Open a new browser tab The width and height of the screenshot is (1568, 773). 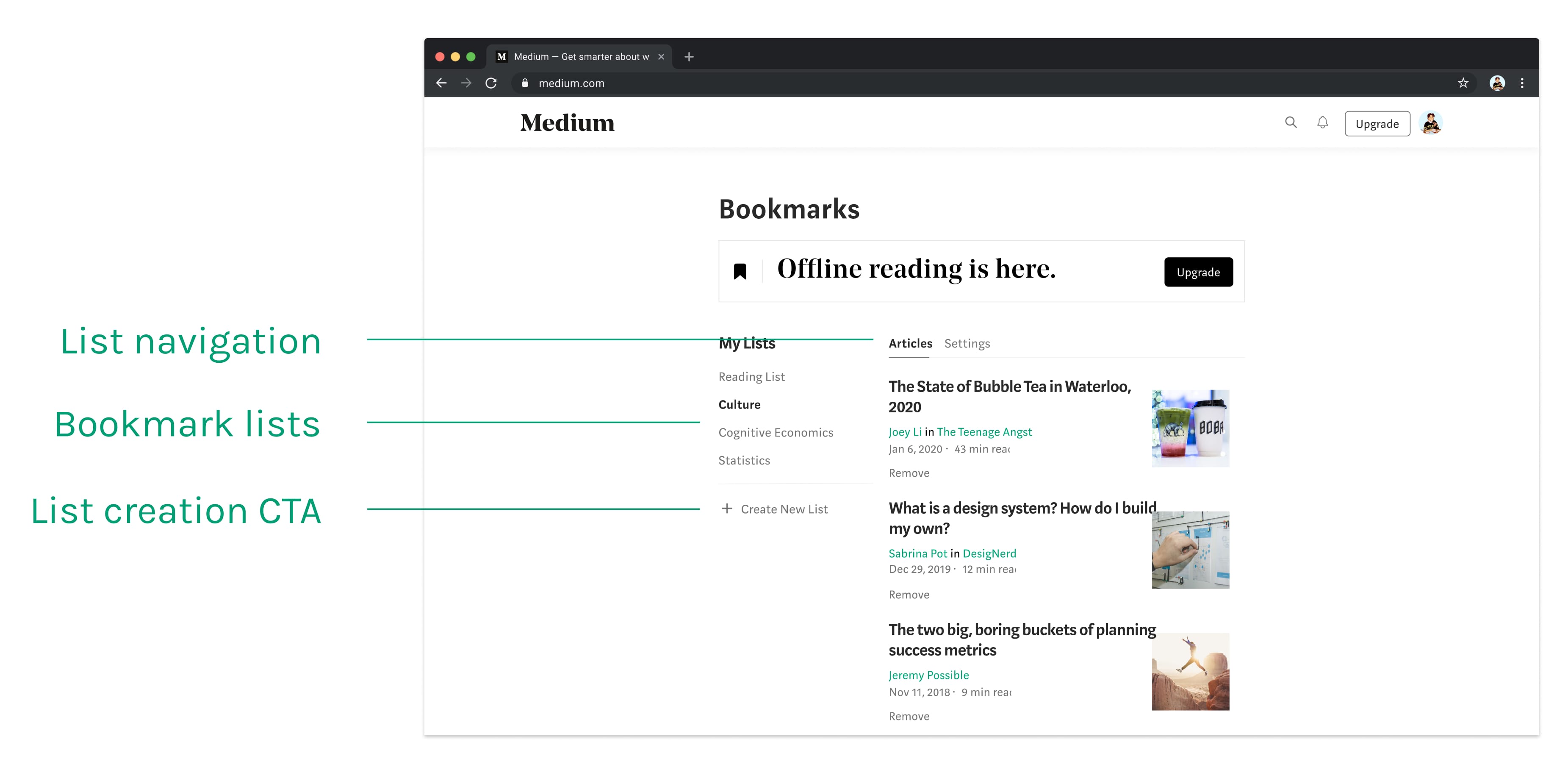click(x=689, y=57)
